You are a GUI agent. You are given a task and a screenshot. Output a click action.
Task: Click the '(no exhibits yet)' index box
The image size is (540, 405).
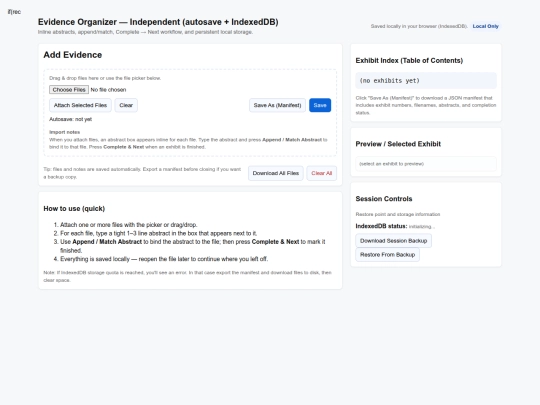tap(426, 81)
